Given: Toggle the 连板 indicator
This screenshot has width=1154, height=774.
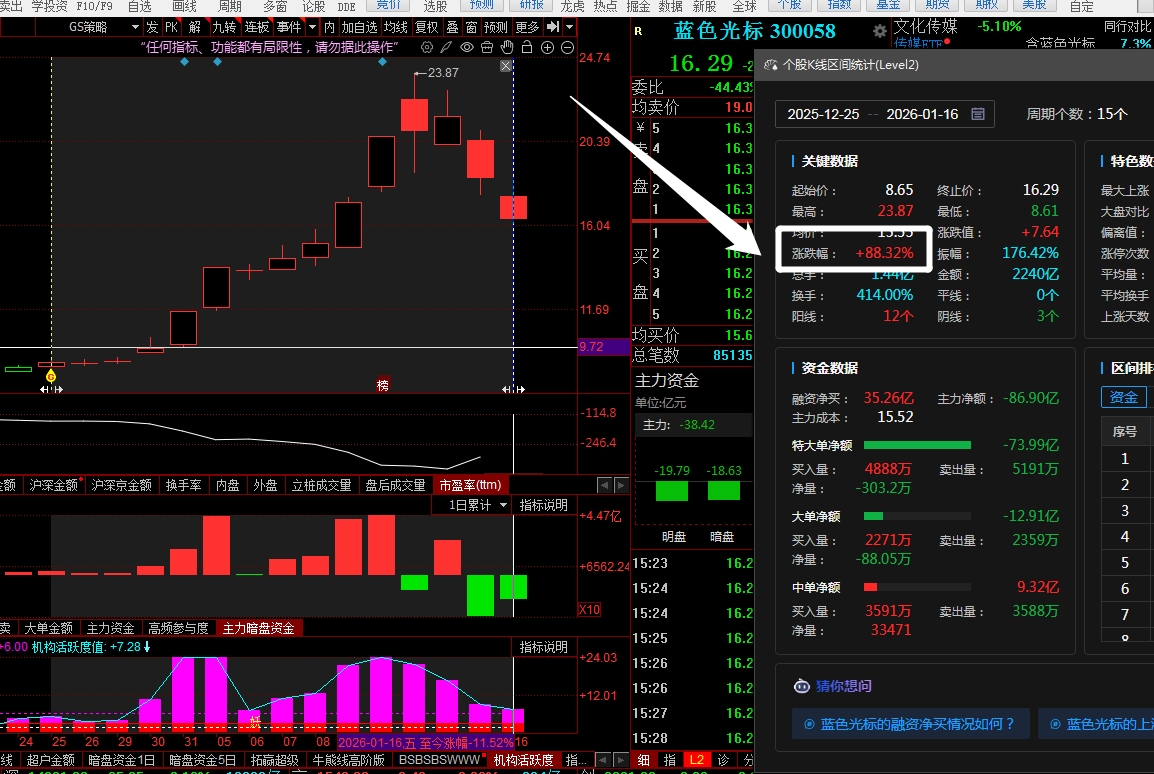Looking at the screenshot, I should point(257,27).
